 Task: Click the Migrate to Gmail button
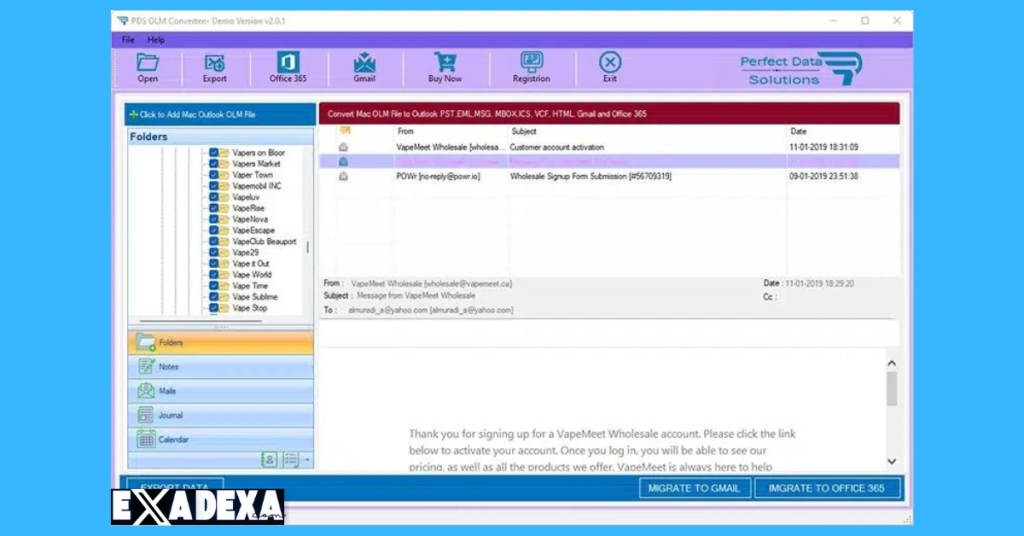pyautogui.click(x=694, y=488)
